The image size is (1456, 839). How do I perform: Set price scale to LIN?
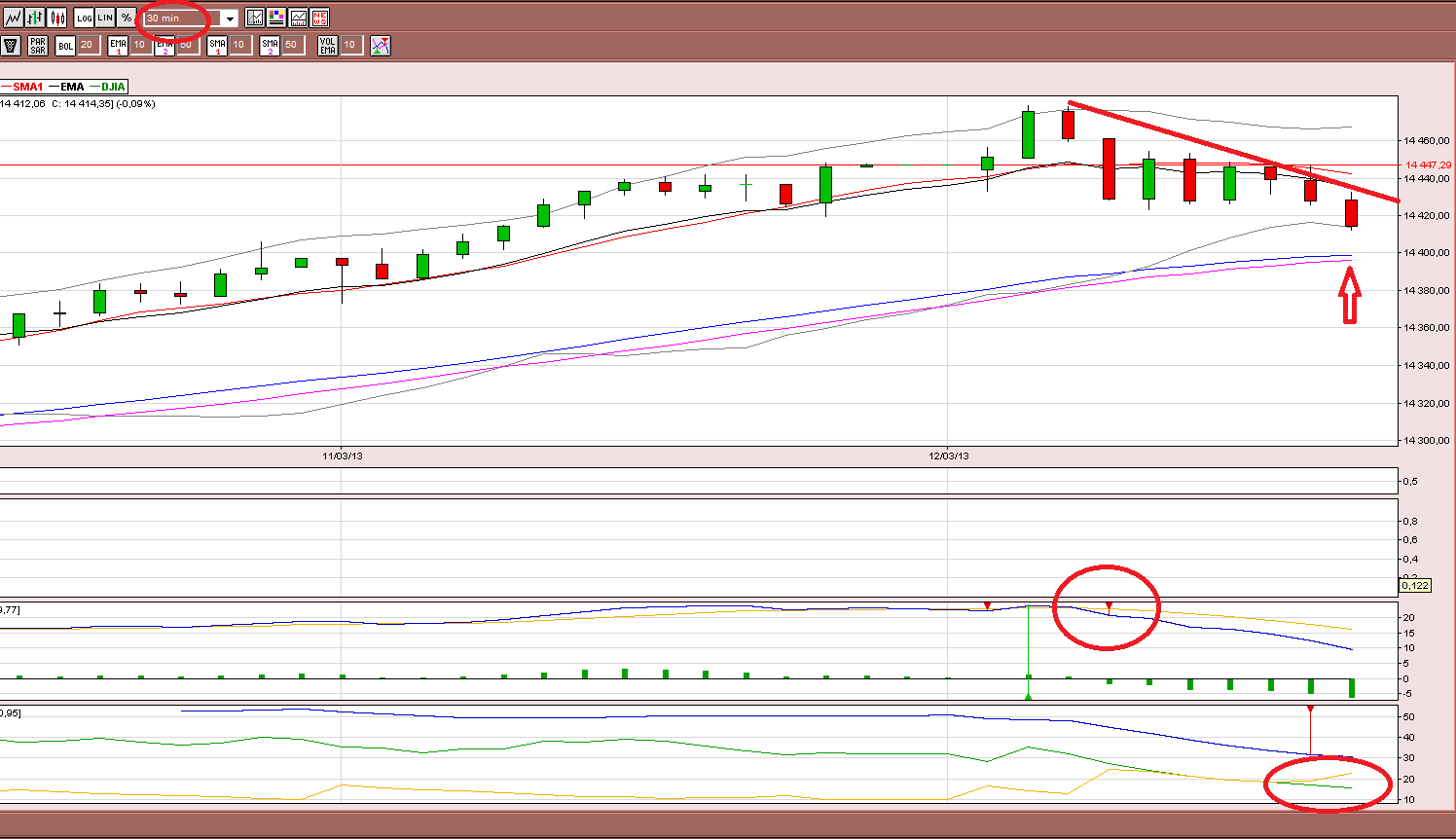(x=105, y=18)
